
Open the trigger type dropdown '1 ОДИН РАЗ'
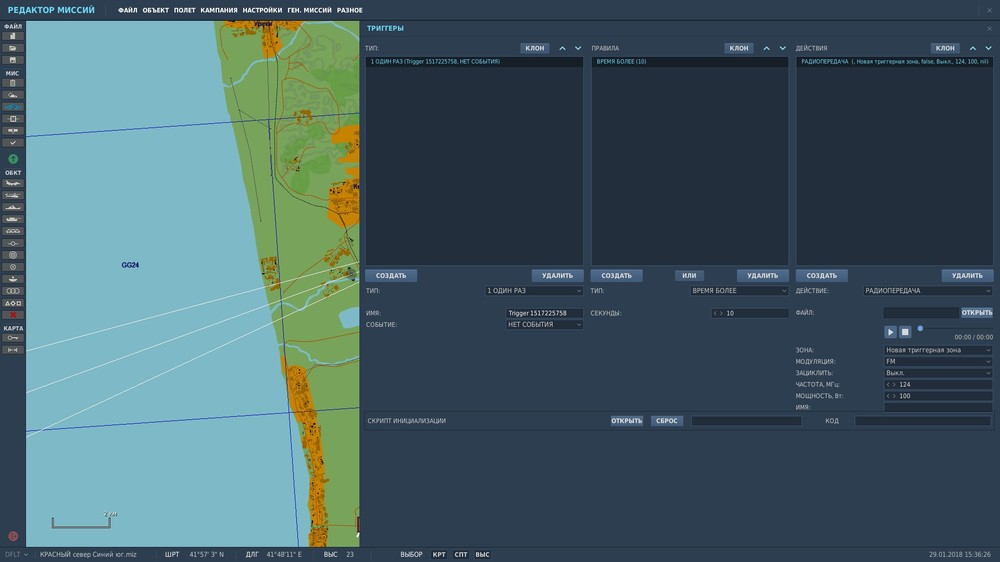click(x=534, y=291)
